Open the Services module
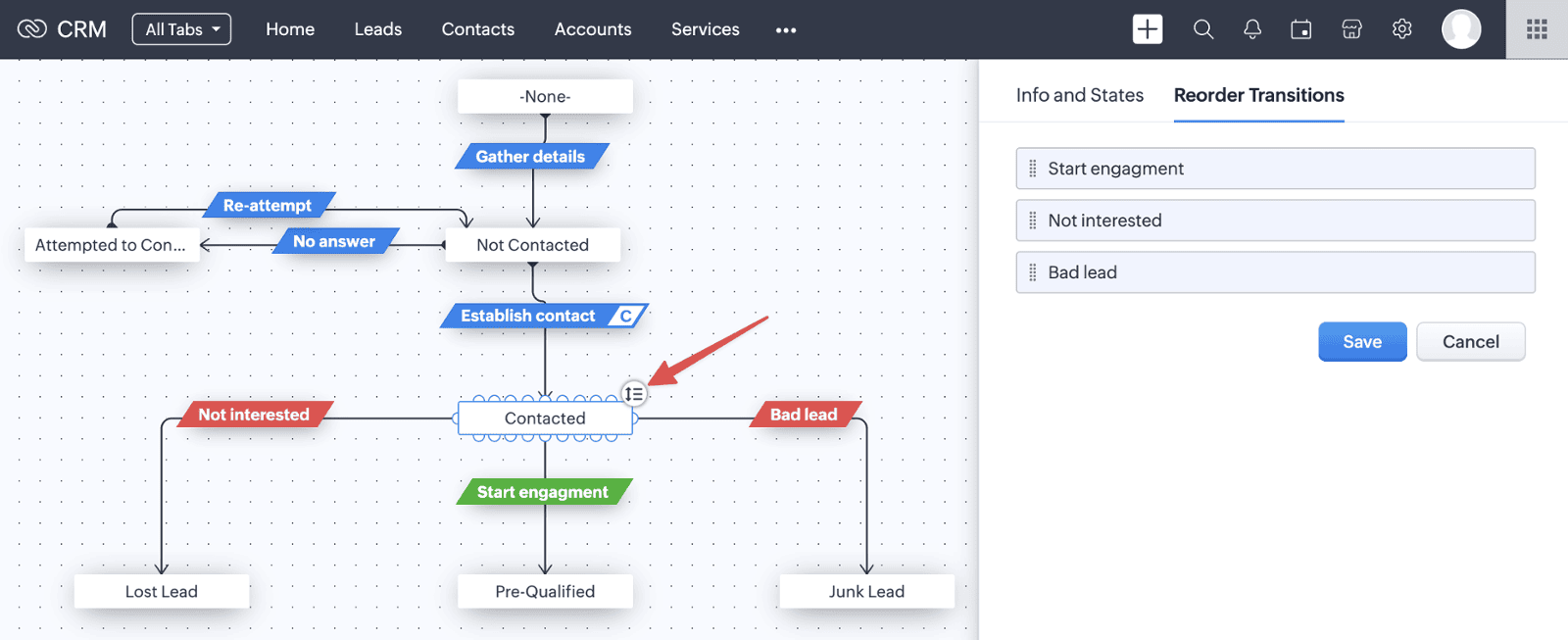The height and width of the screenshot is (640, 1568). [x=706, y=29]
